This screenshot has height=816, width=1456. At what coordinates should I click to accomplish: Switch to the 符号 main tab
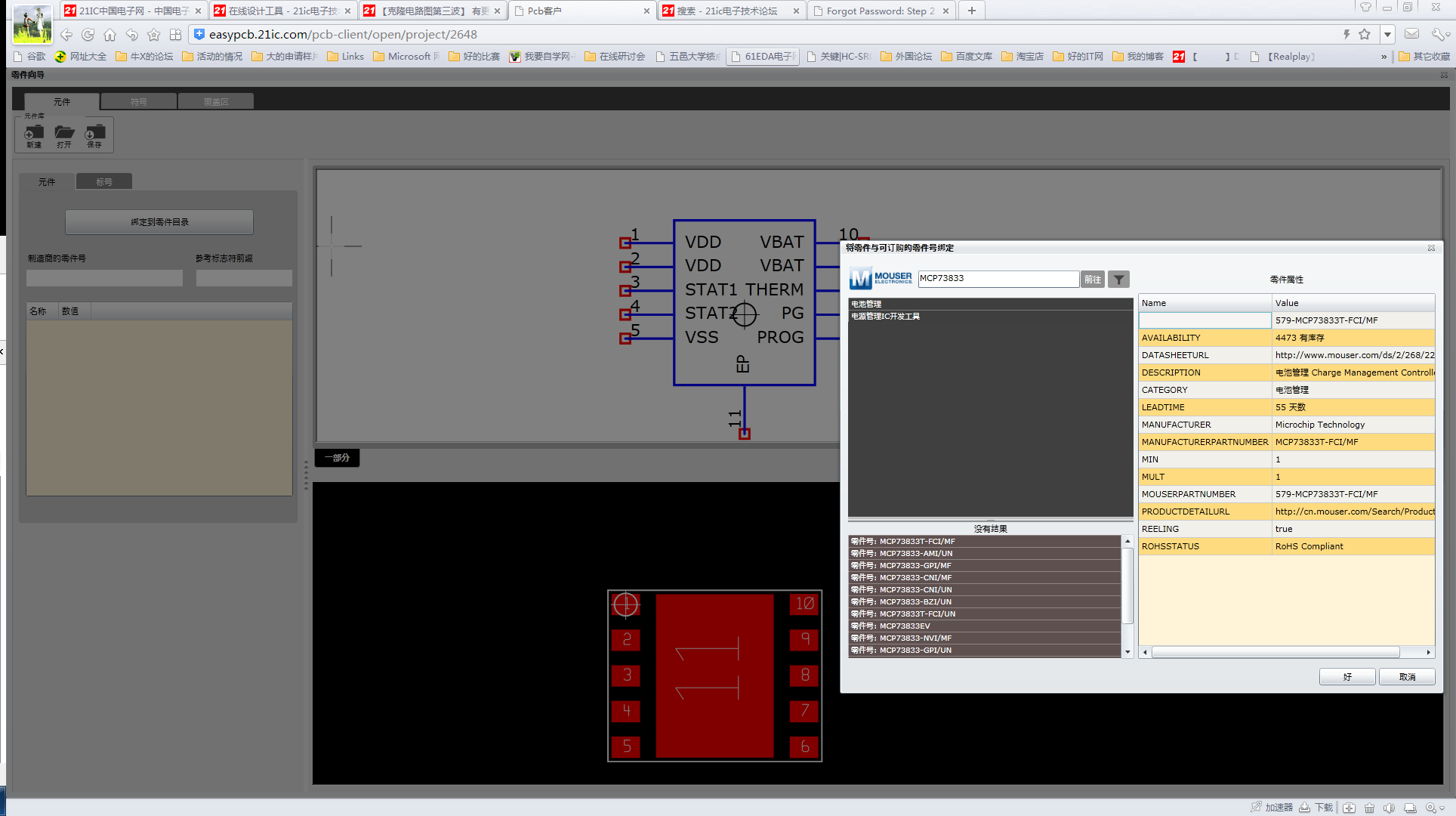139,101
